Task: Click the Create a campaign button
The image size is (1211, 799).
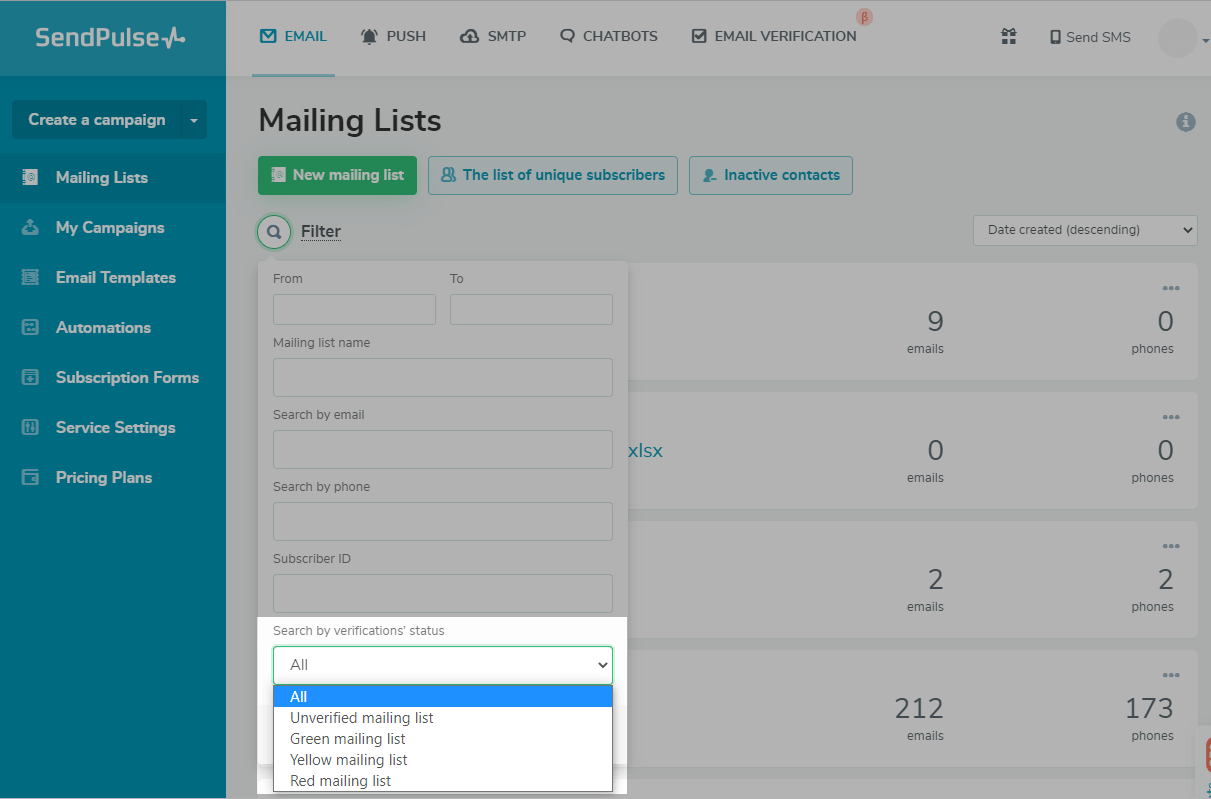Action: tap(96, 120)
